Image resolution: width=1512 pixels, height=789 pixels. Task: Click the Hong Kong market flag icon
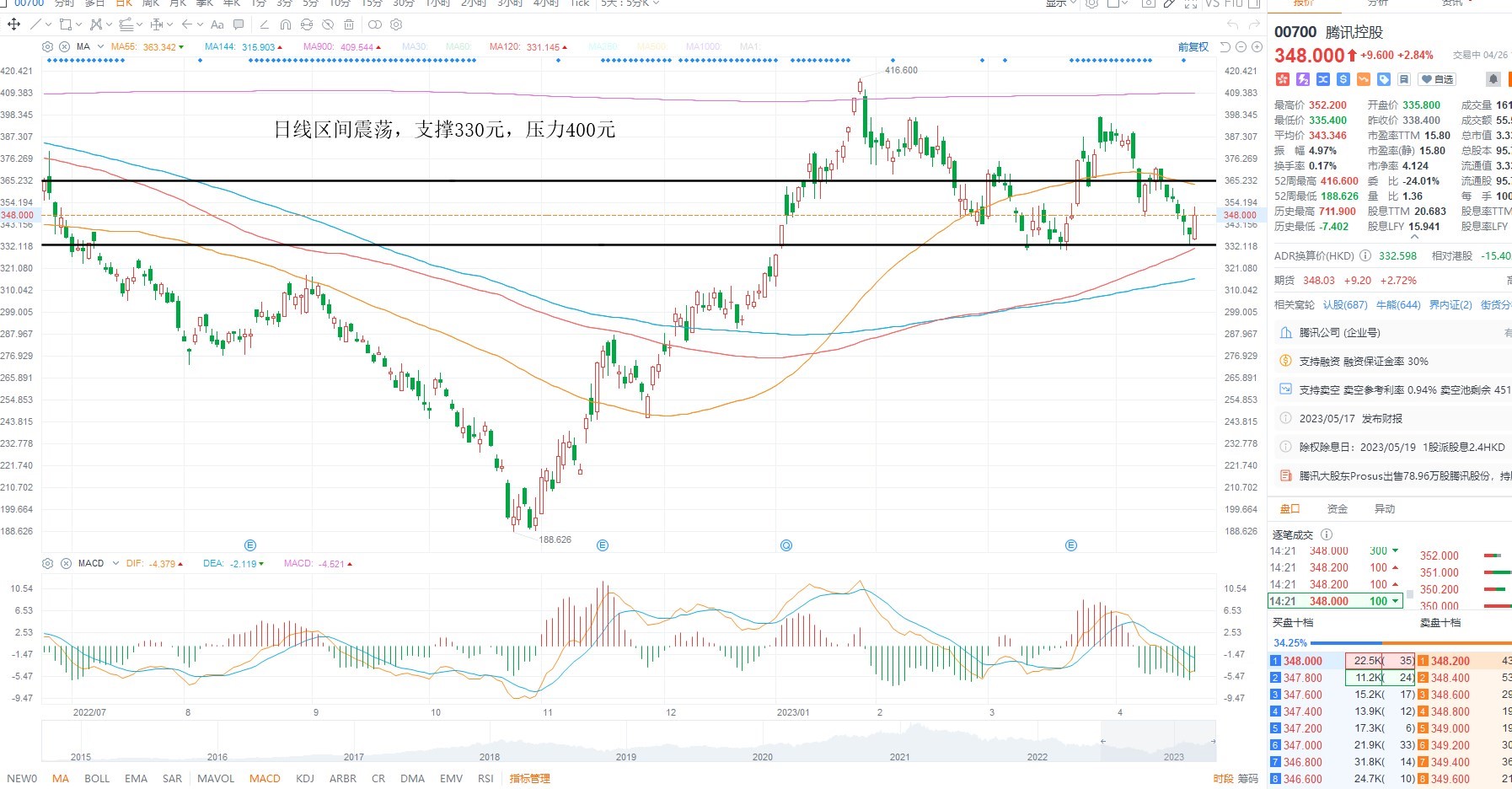point(1283,79)
